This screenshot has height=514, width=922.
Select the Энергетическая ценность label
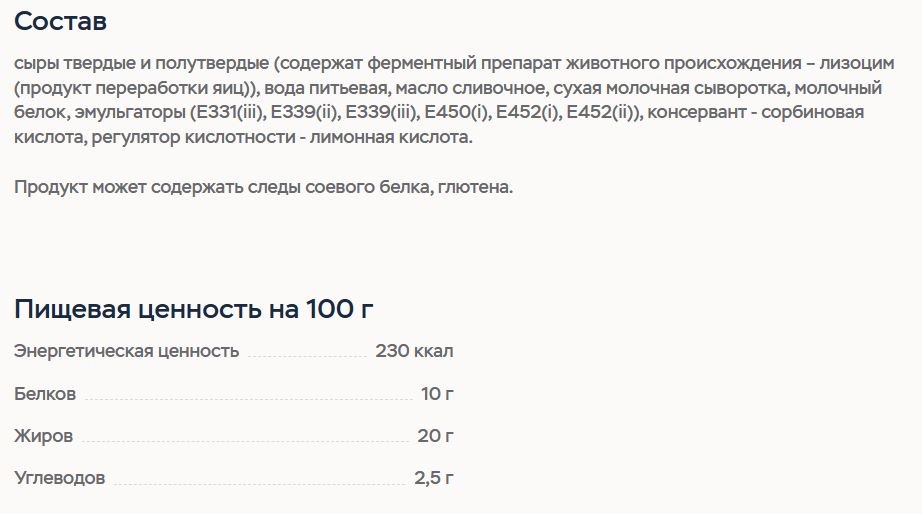point(126,351)
